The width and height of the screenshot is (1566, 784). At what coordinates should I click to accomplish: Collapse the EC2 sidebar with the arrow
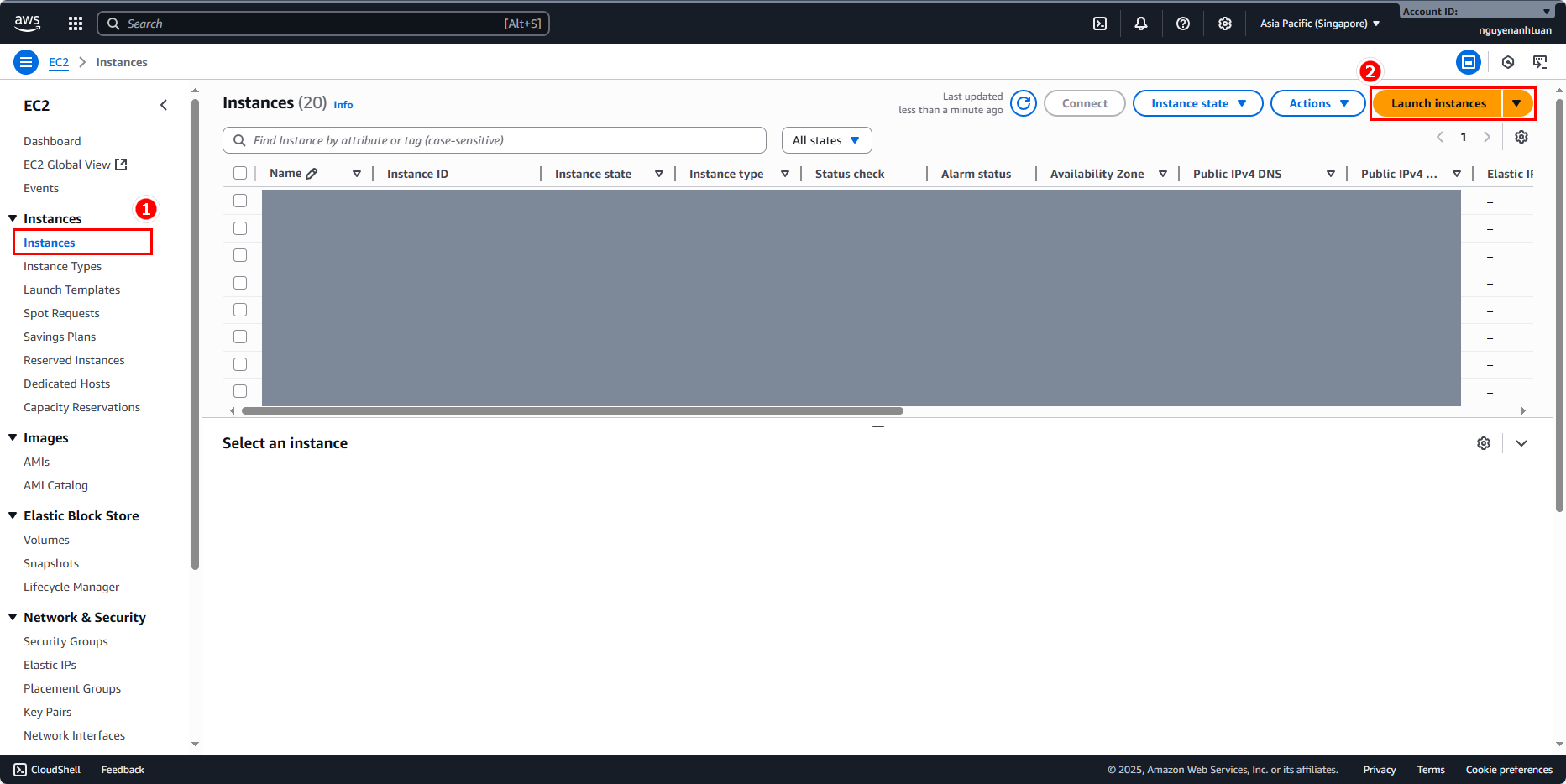164,105
